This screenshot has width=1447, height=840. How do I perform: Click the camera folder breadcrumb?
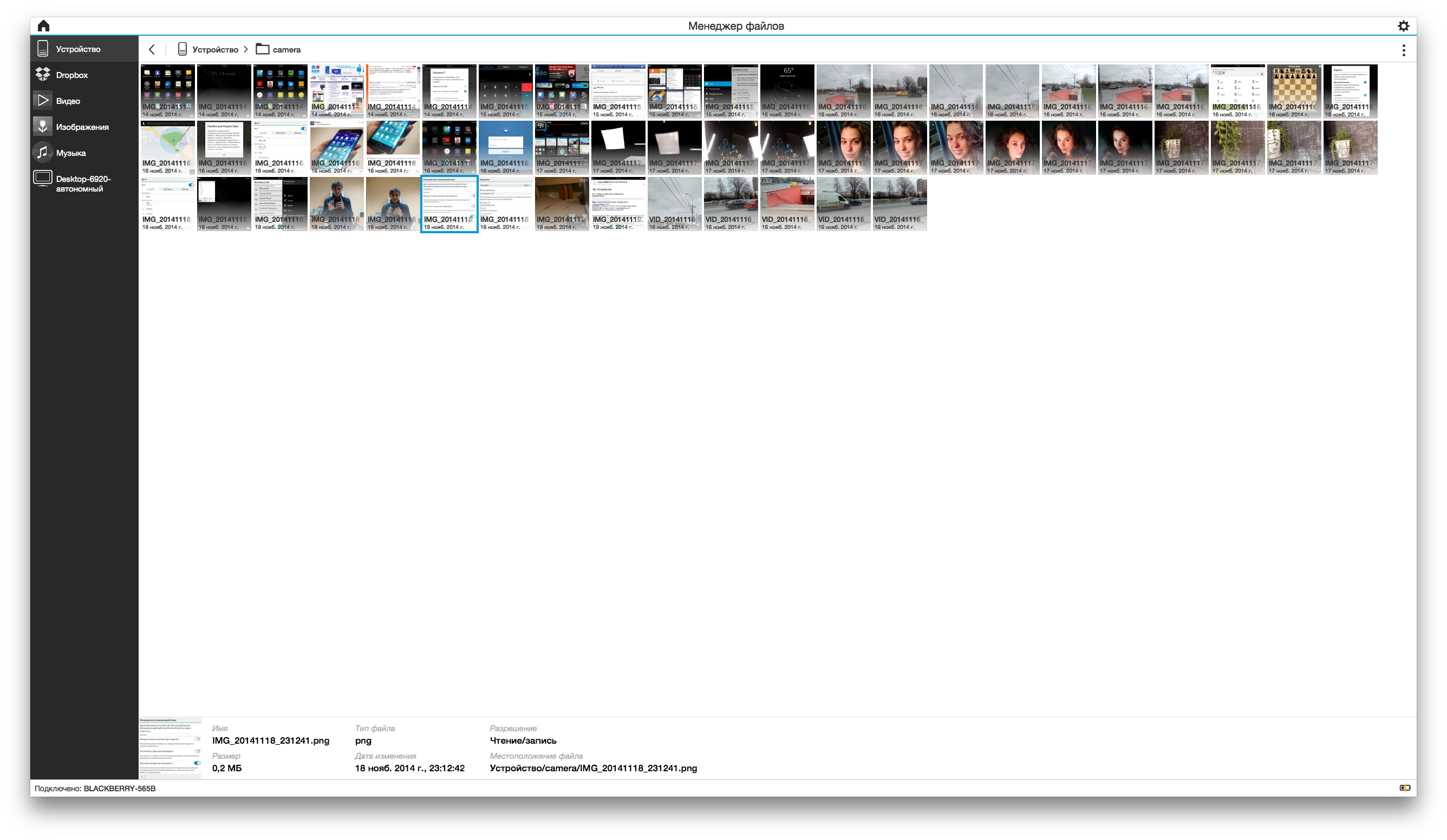click(286, 50)
